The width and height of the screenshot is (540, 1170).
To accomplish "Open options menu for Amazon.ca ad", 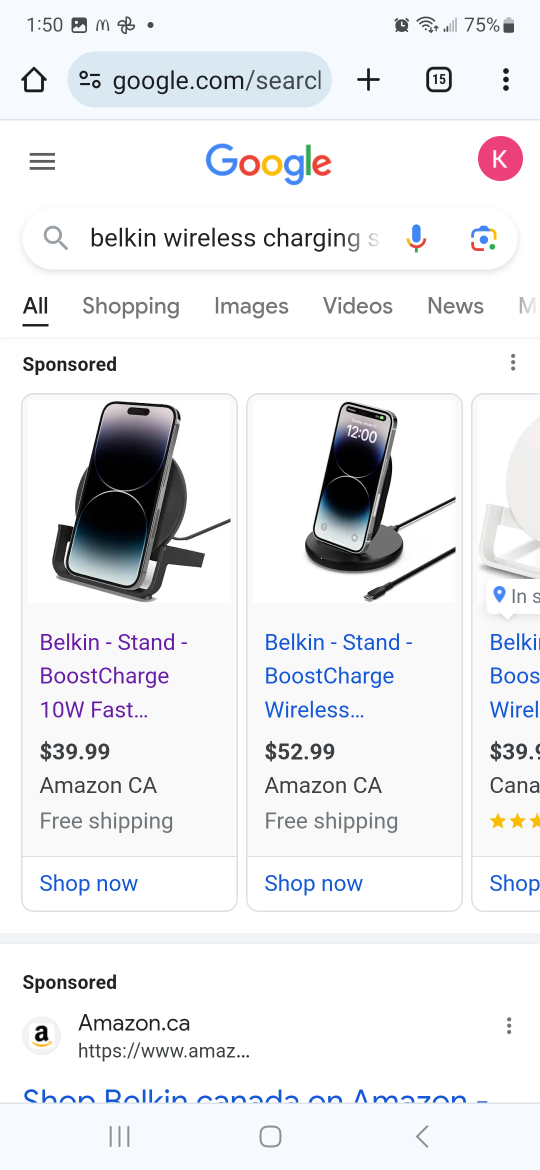I will tap(509, 1026).
